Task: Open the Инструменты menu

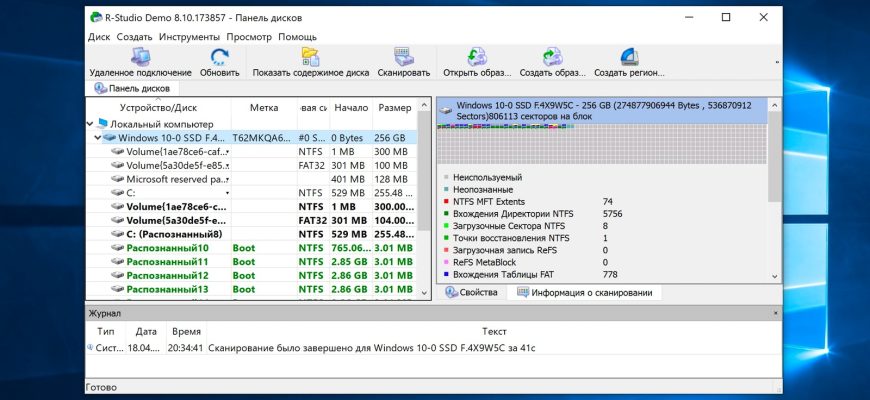Action: click(x=189, y=37)
